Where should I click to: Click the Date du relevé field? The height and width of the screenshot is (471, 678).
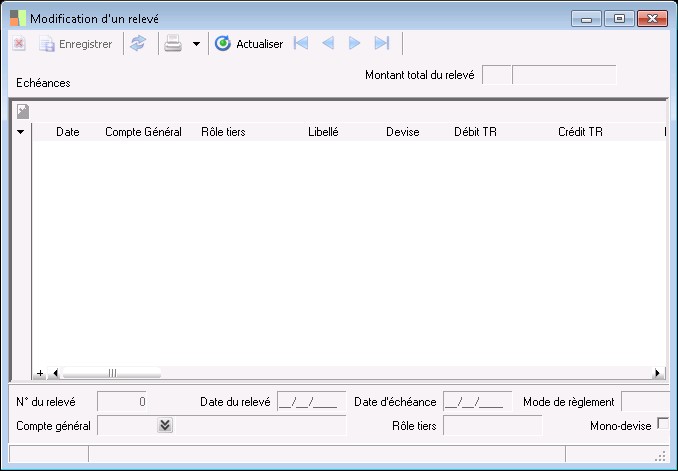point(311,402)
